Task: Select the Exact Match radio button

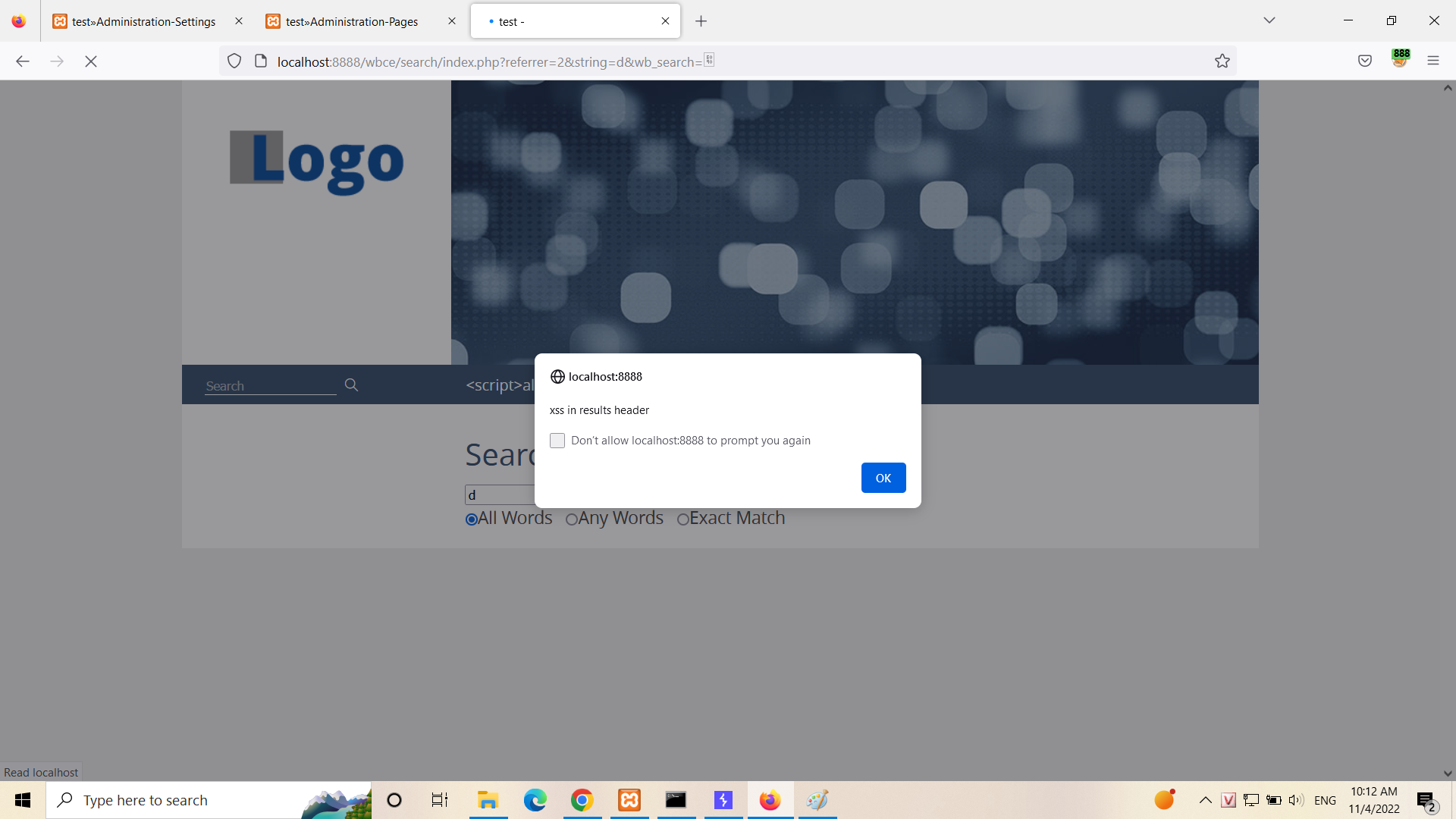Action: click(682, 519)
